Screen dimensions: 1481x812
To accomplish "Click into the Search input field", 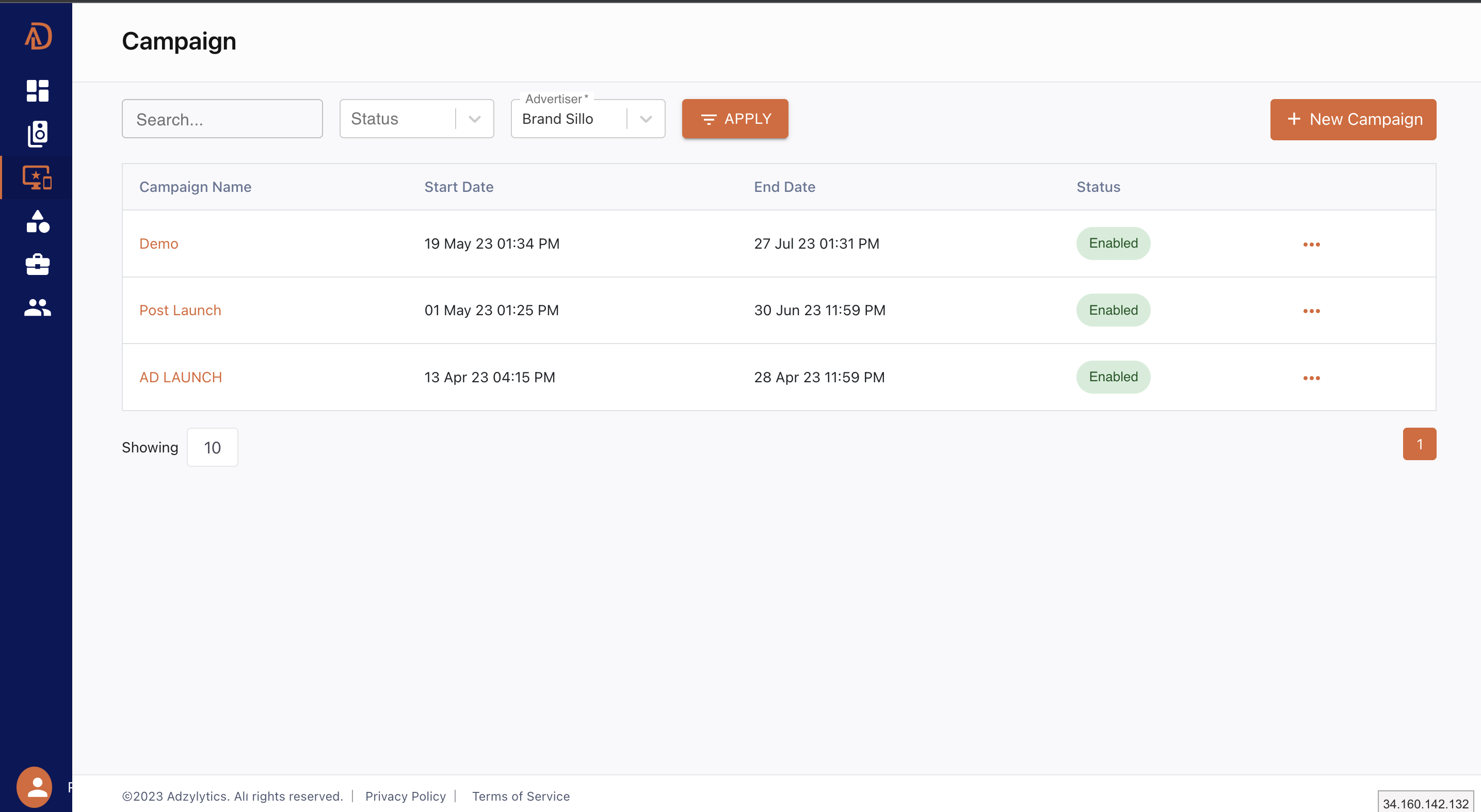I will pyautogui.click(x=222, y=120).
